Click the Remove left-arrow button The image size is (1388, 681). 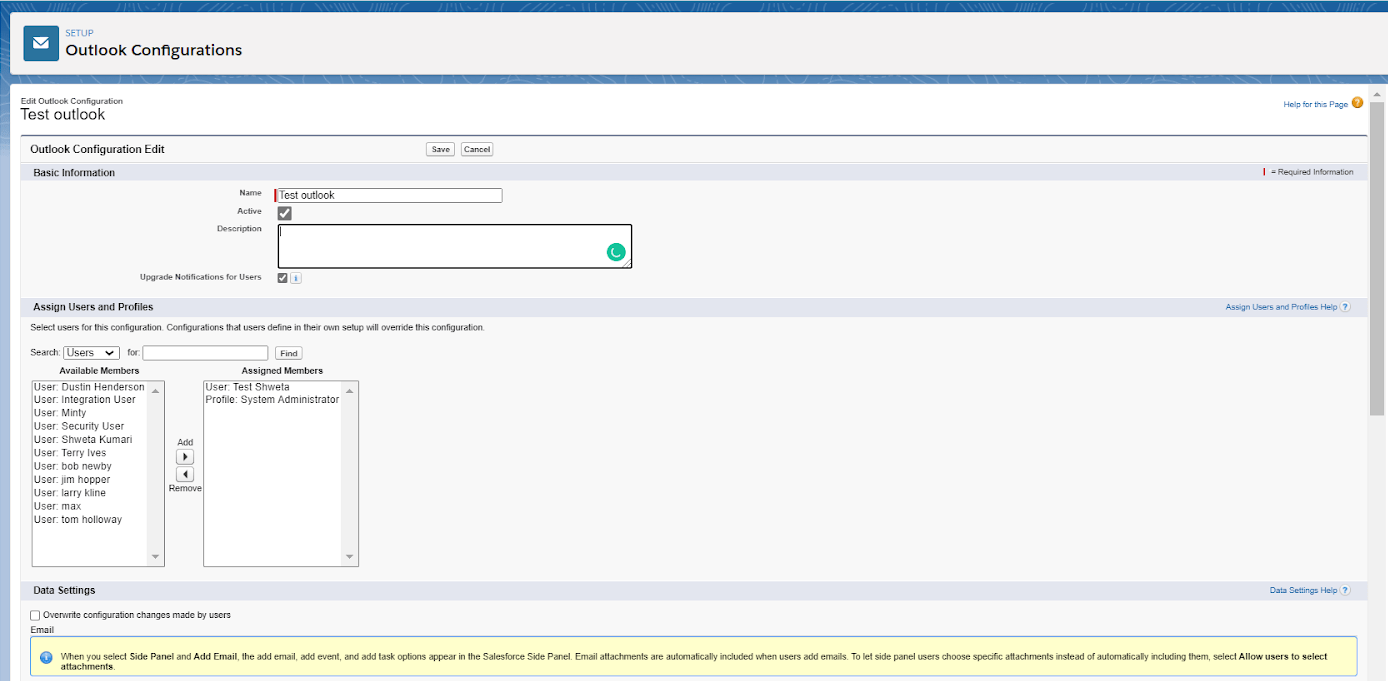[x=185, y=474]
